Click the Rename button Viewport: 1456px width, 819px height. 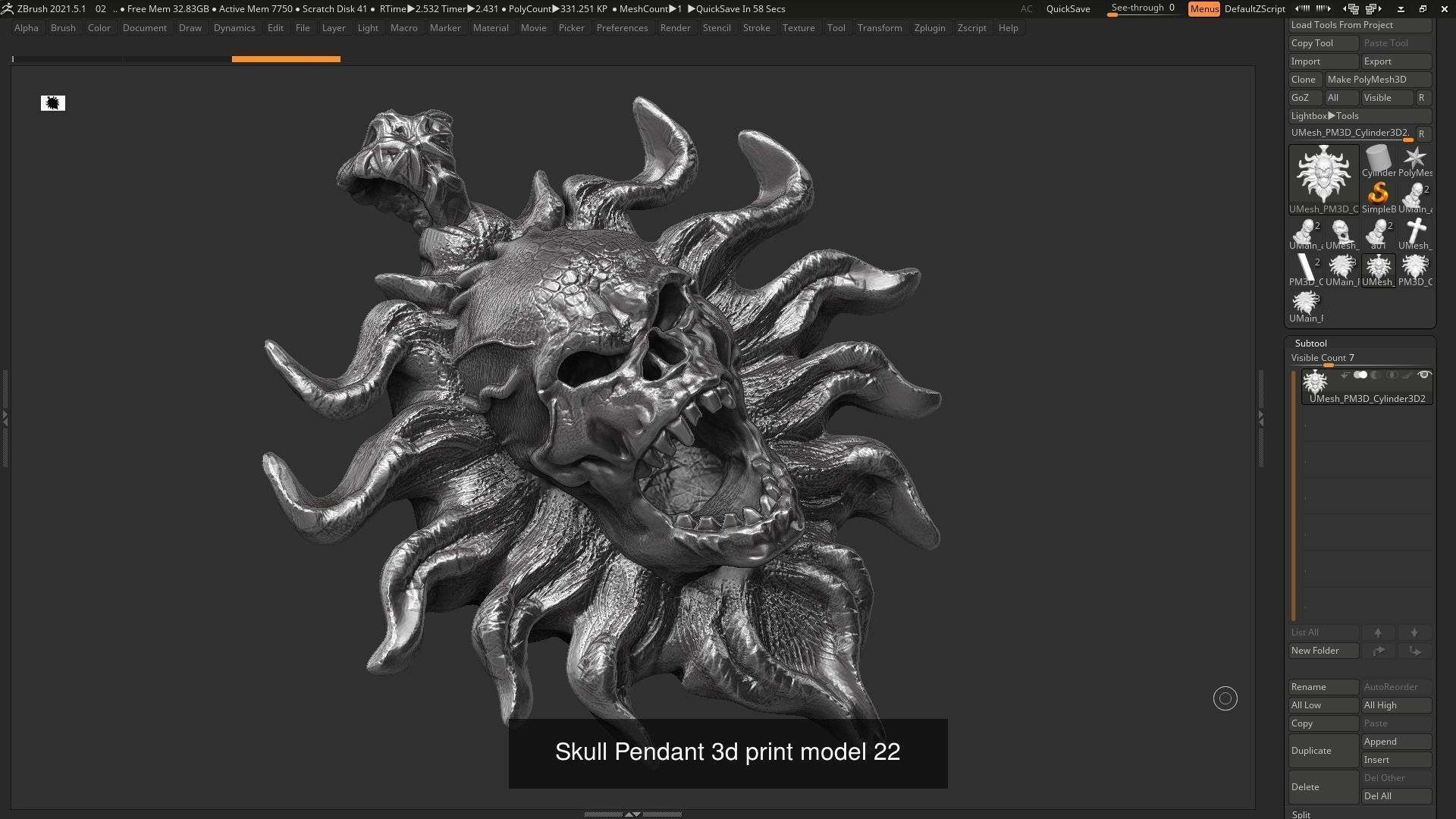[1323, 687]
